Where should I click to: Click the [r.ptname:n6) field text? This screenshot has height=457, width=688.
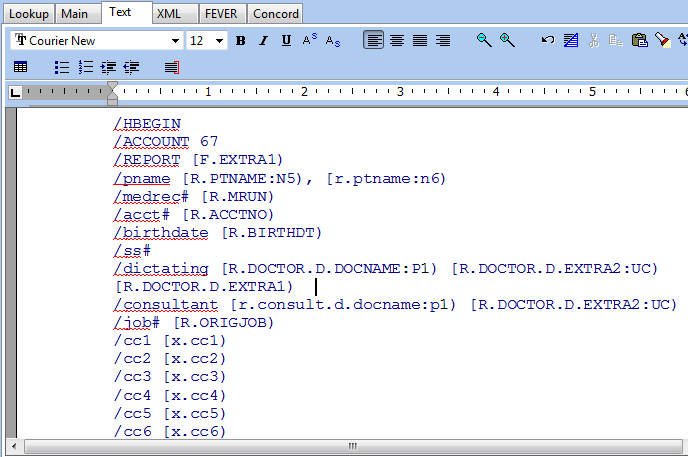(x=386, y=179)
